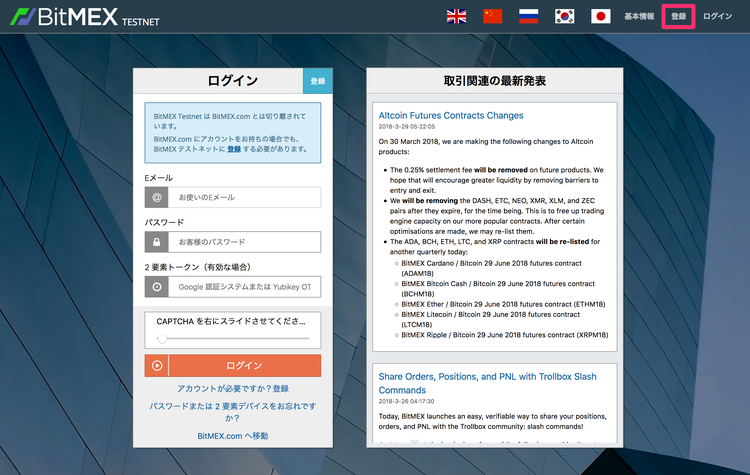Click the BCHM18 Bitcoin Cash contract line

[498, 289]
